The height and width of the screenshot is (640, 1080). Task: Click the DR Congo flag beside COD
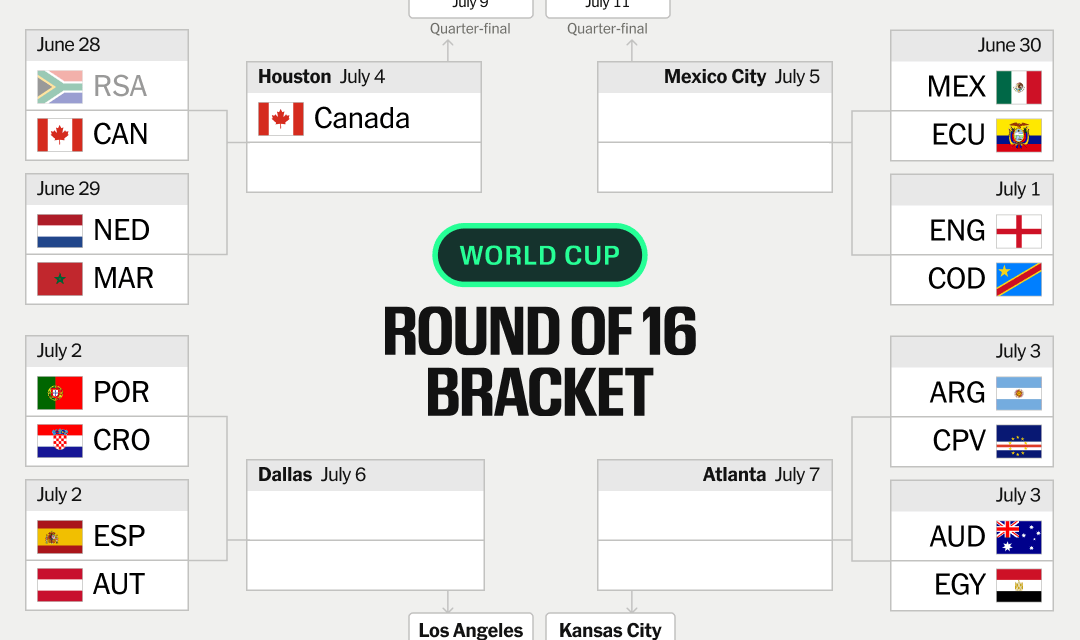point(1019,280)
